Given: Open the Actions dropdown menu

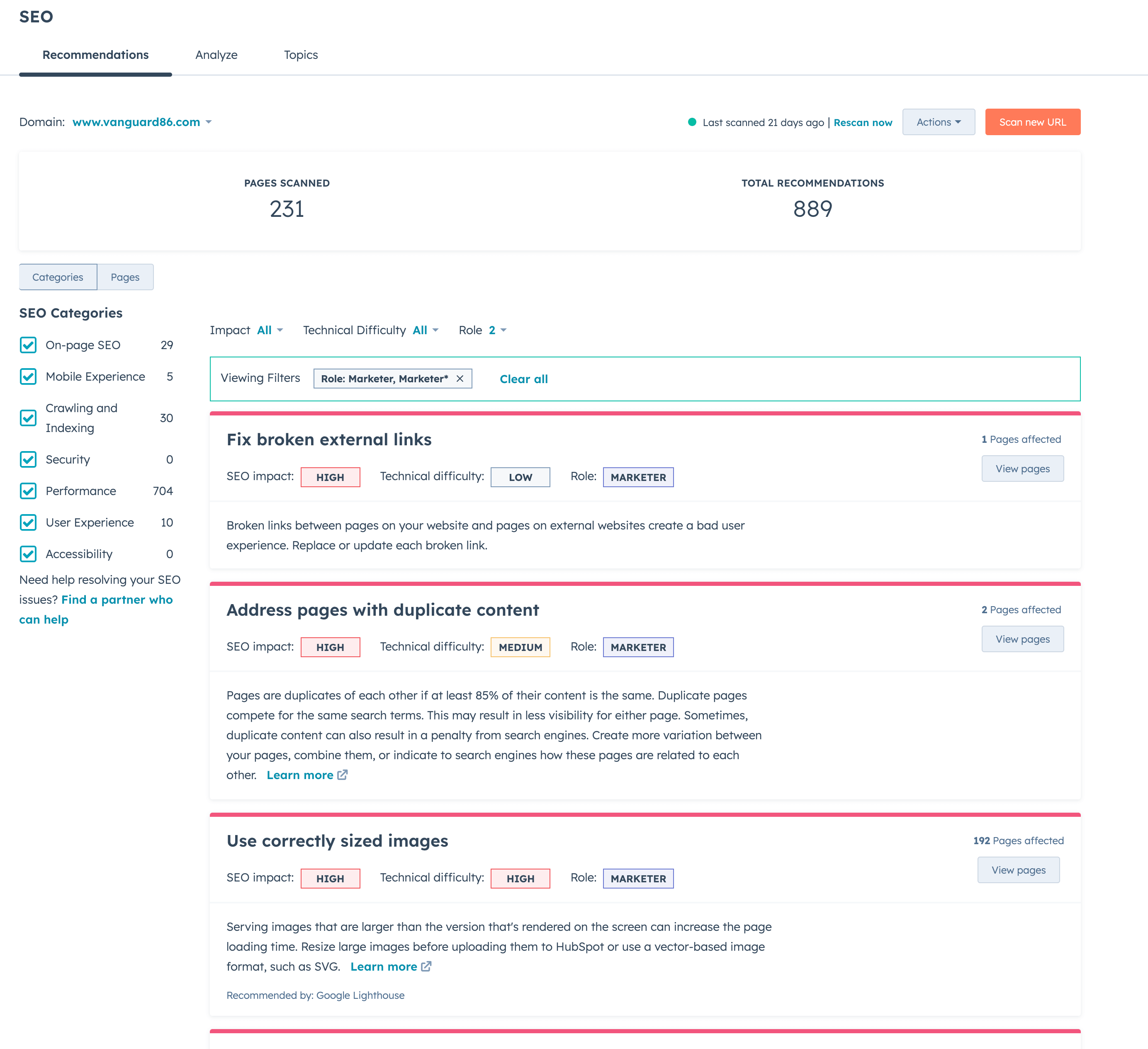Looking at the screenshot, I should [x=938, y=122].
